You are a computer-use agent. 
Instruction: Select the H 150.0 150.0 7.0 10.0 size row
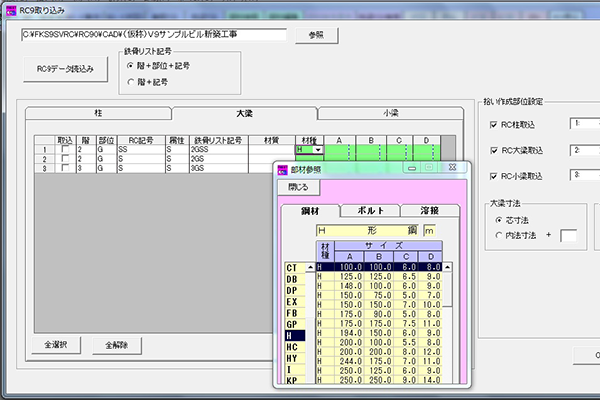(x=379, y=305)
